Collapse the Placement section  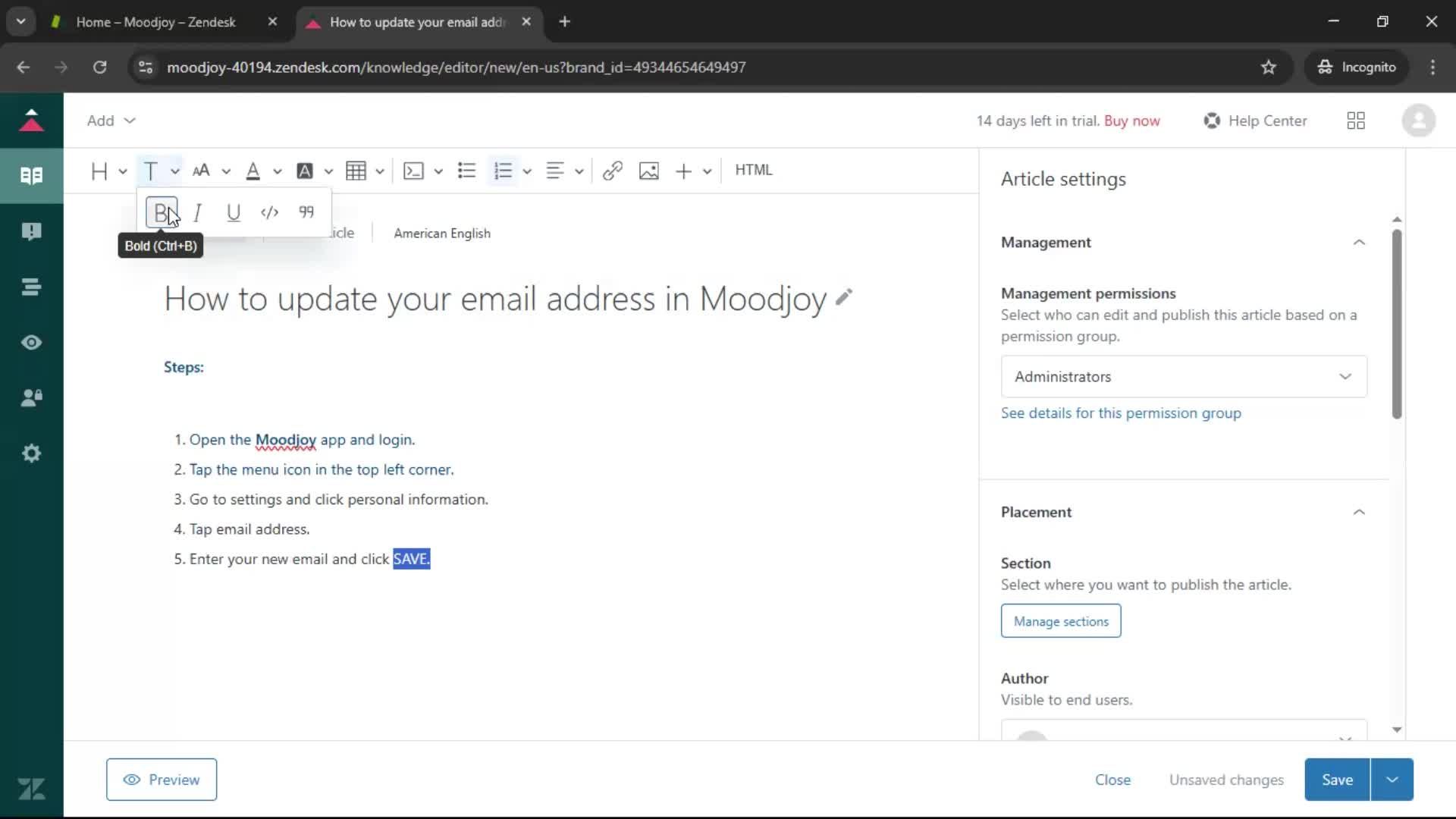point(1359,513)
